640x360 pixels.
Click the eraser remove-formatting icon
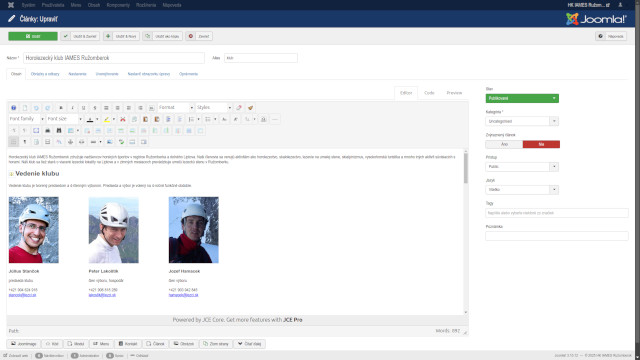tap(239, 108)
